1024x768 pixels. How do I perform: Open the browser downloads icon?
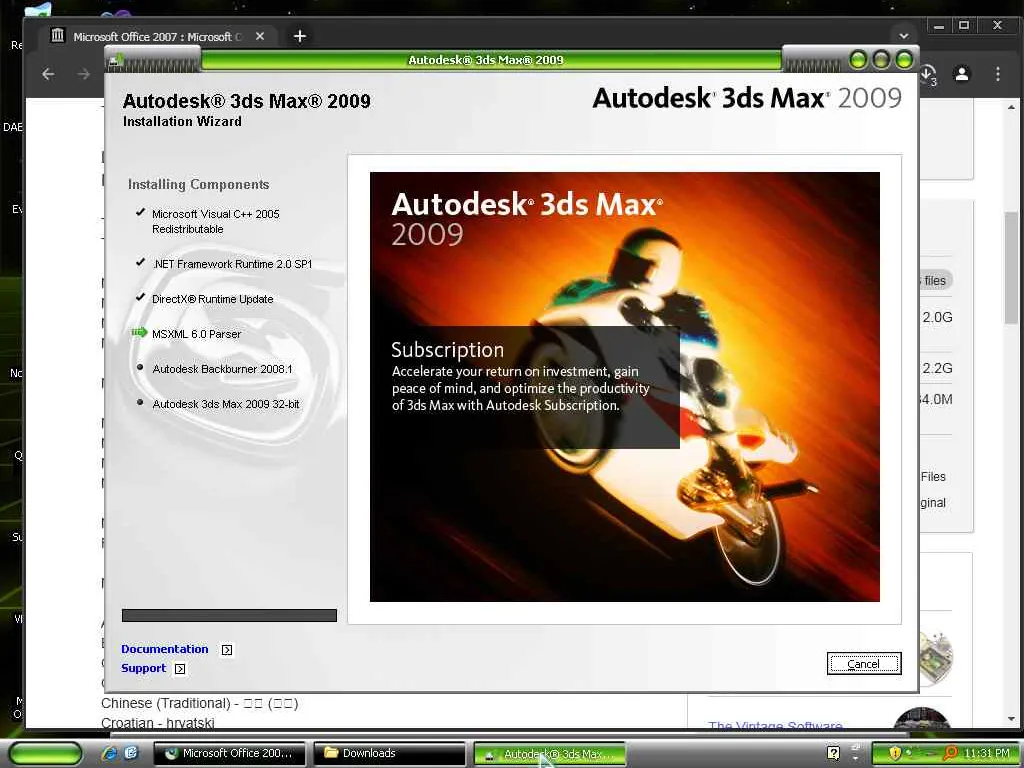(928, 74)
